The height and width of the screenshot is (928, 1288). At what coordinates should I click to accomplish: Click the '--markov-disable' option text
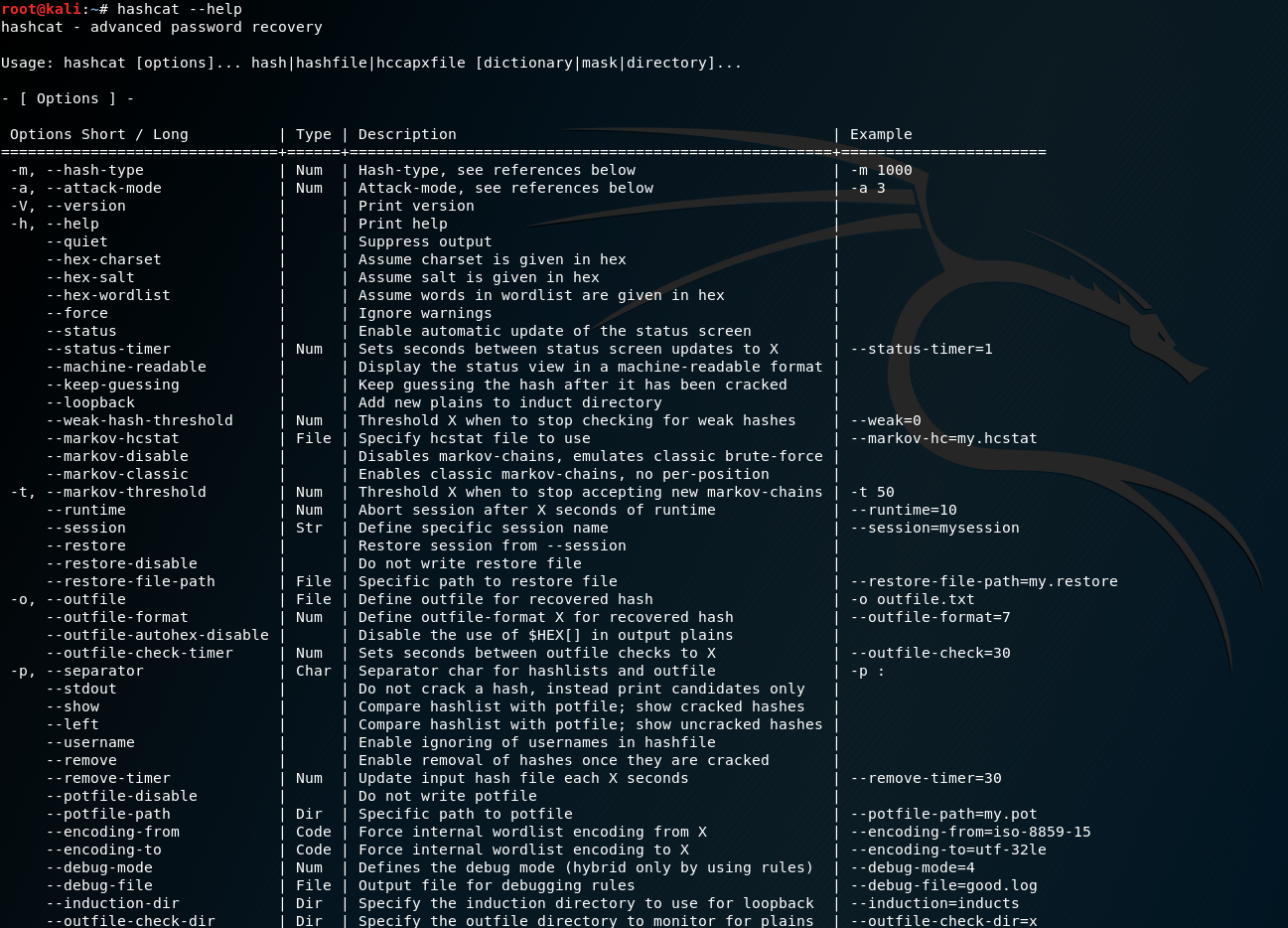coord(117,456)
